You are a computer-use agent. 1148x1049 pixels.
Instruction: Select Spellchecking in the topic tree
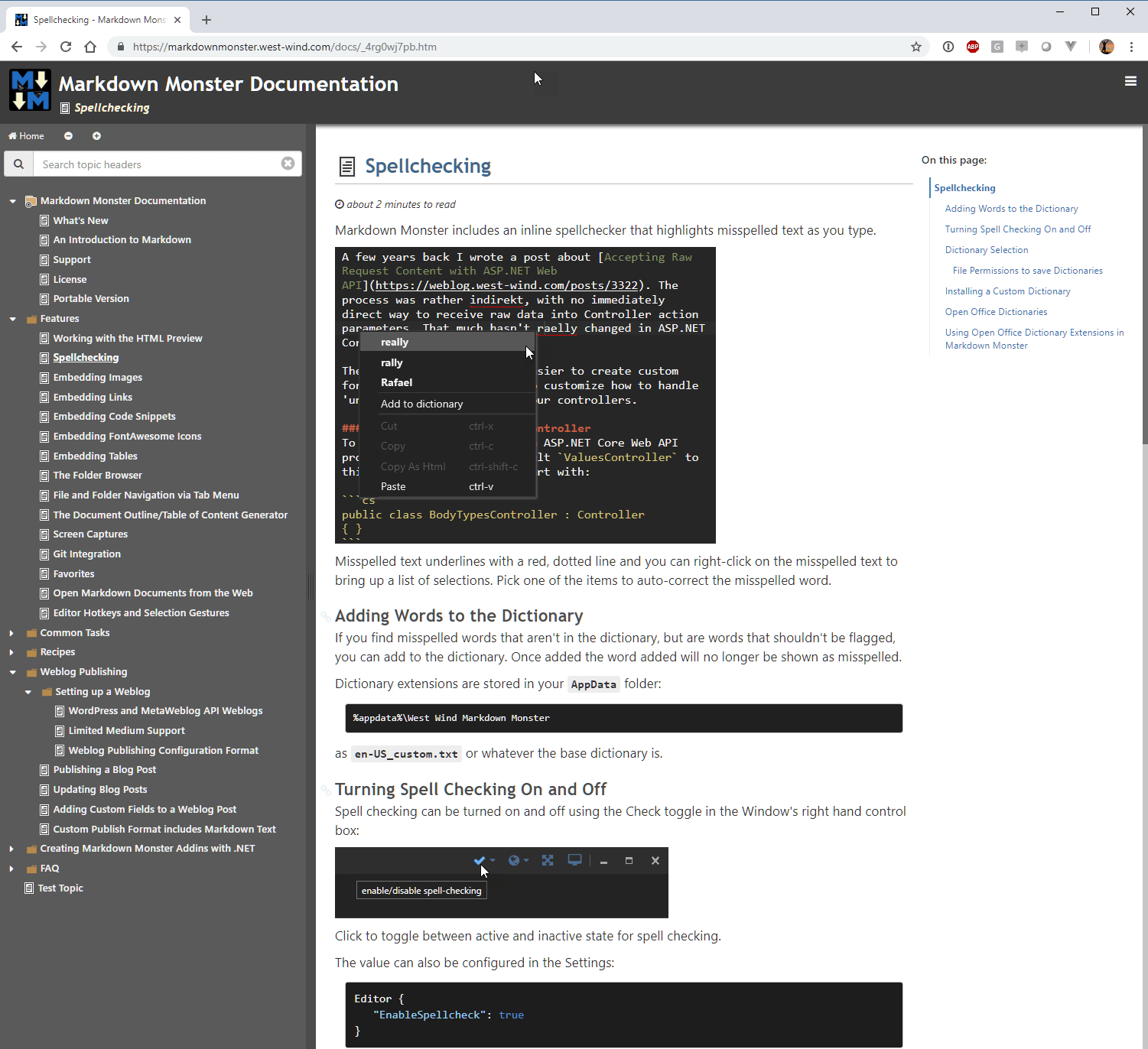(86, 357)
